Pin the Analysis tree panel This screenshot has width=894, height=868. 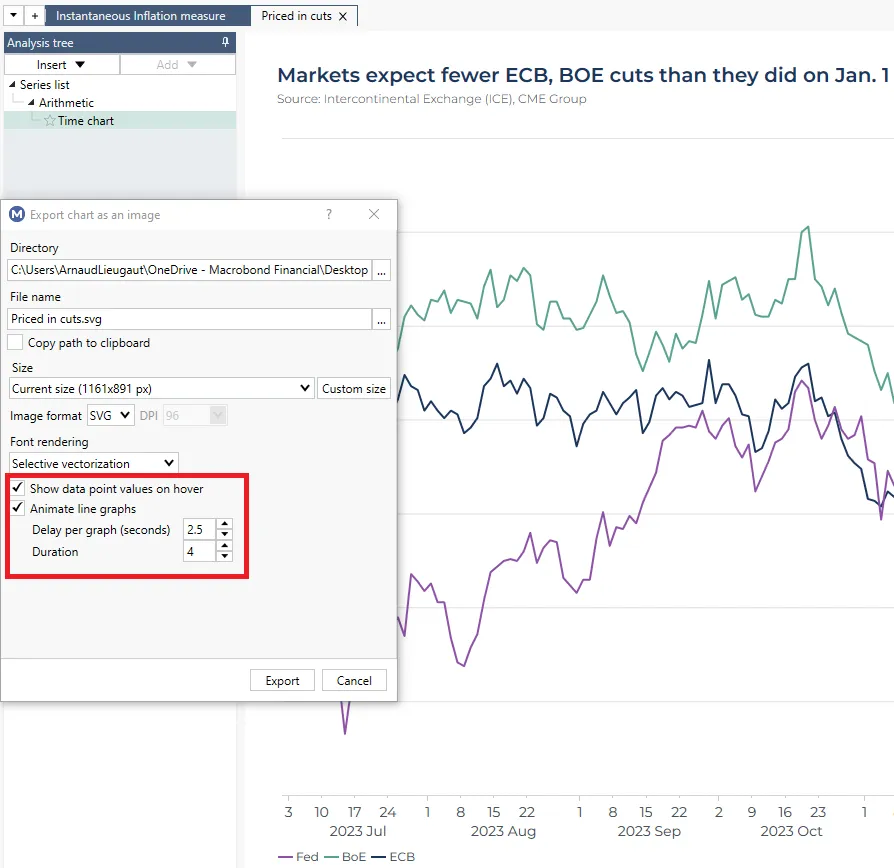pyautogui.click(x=225, y=42)
